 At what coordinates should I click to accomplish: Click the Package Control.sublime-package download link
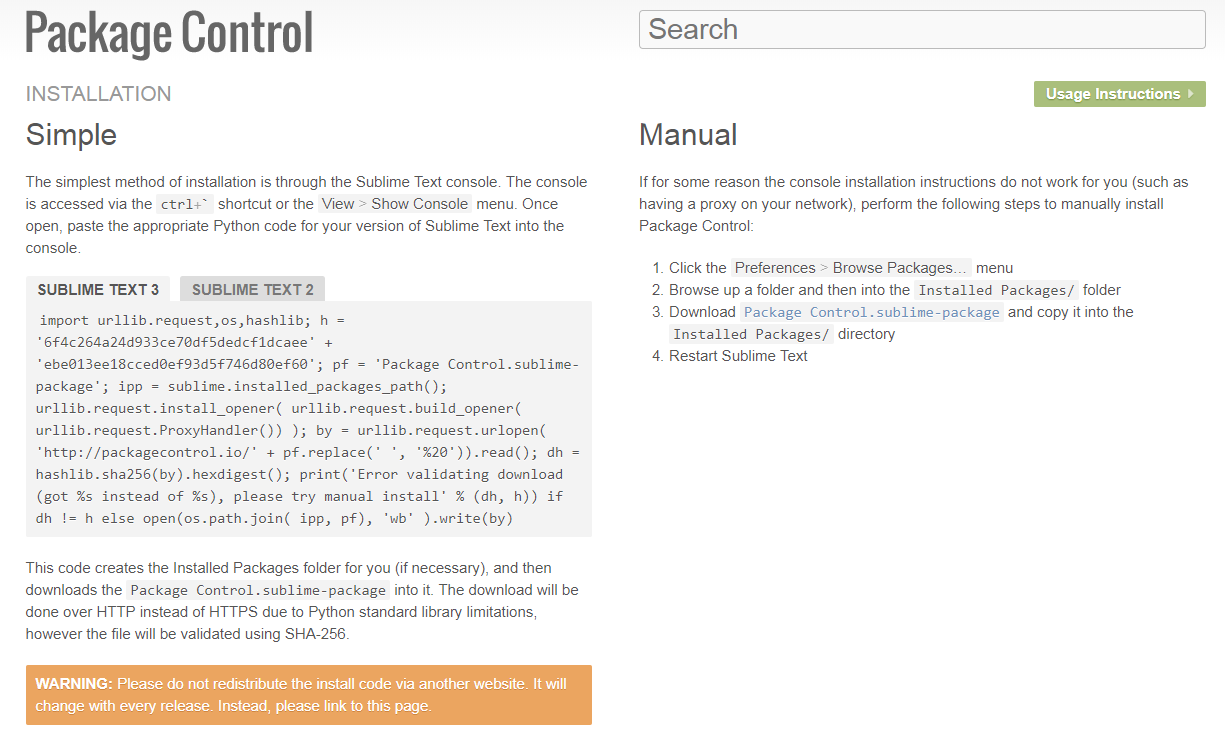(x=872, y=312)
